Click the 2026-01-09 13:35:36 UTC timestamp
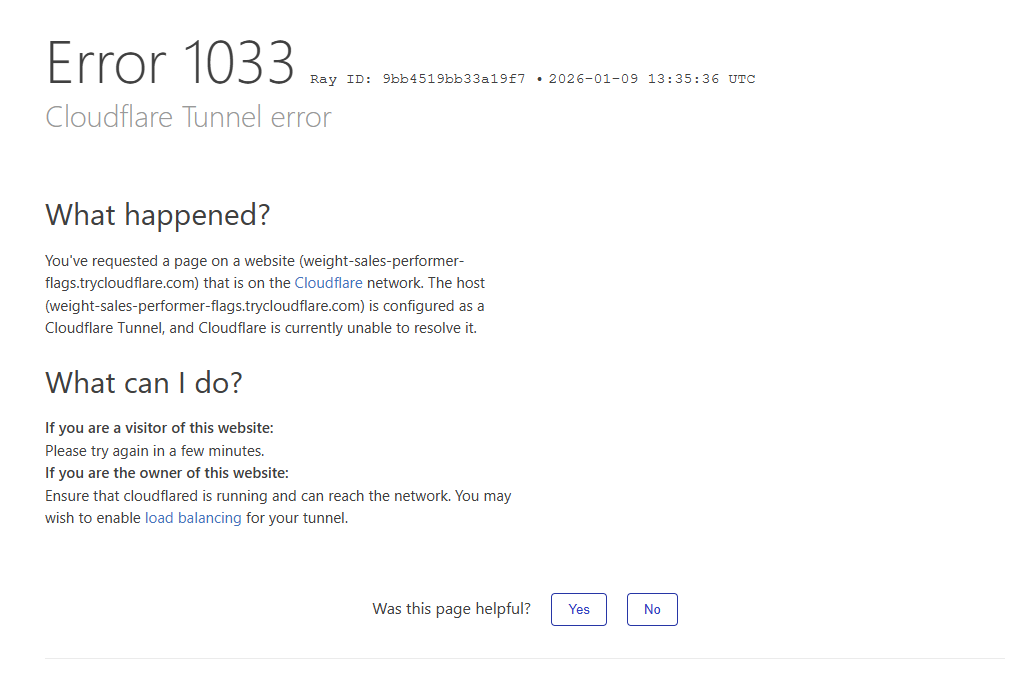Image resolution: width=1036 pixels, height=694 pixels. click(x=652, y=79)
